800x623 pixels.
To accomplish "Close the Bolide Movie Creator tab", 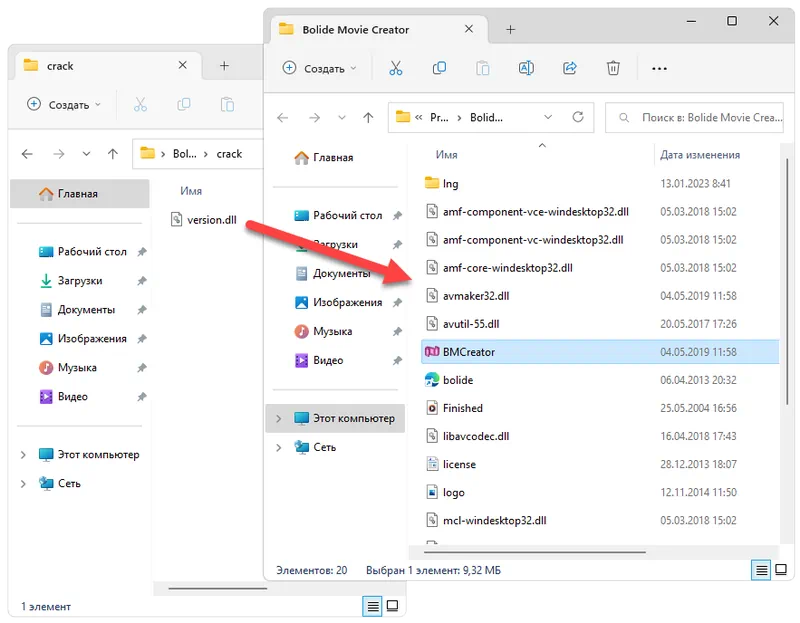I will [469, 29].
